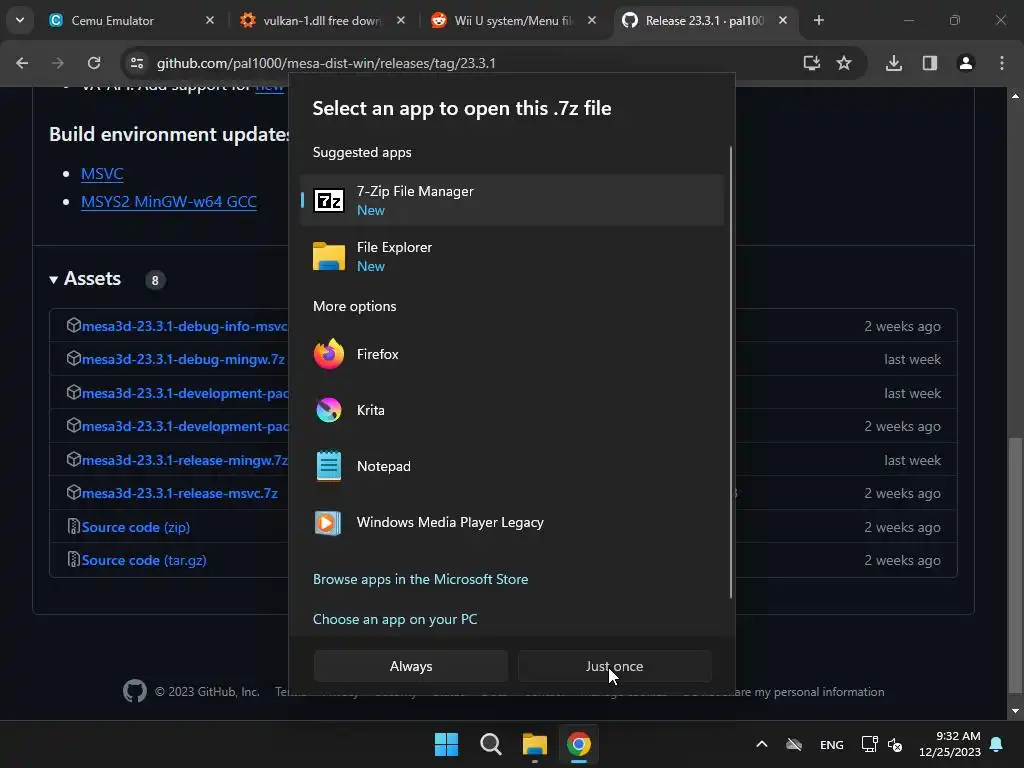Choose Notepad to open the .7z file
The width and height of the screenshot is (1024, 768).
click(512, 466)
